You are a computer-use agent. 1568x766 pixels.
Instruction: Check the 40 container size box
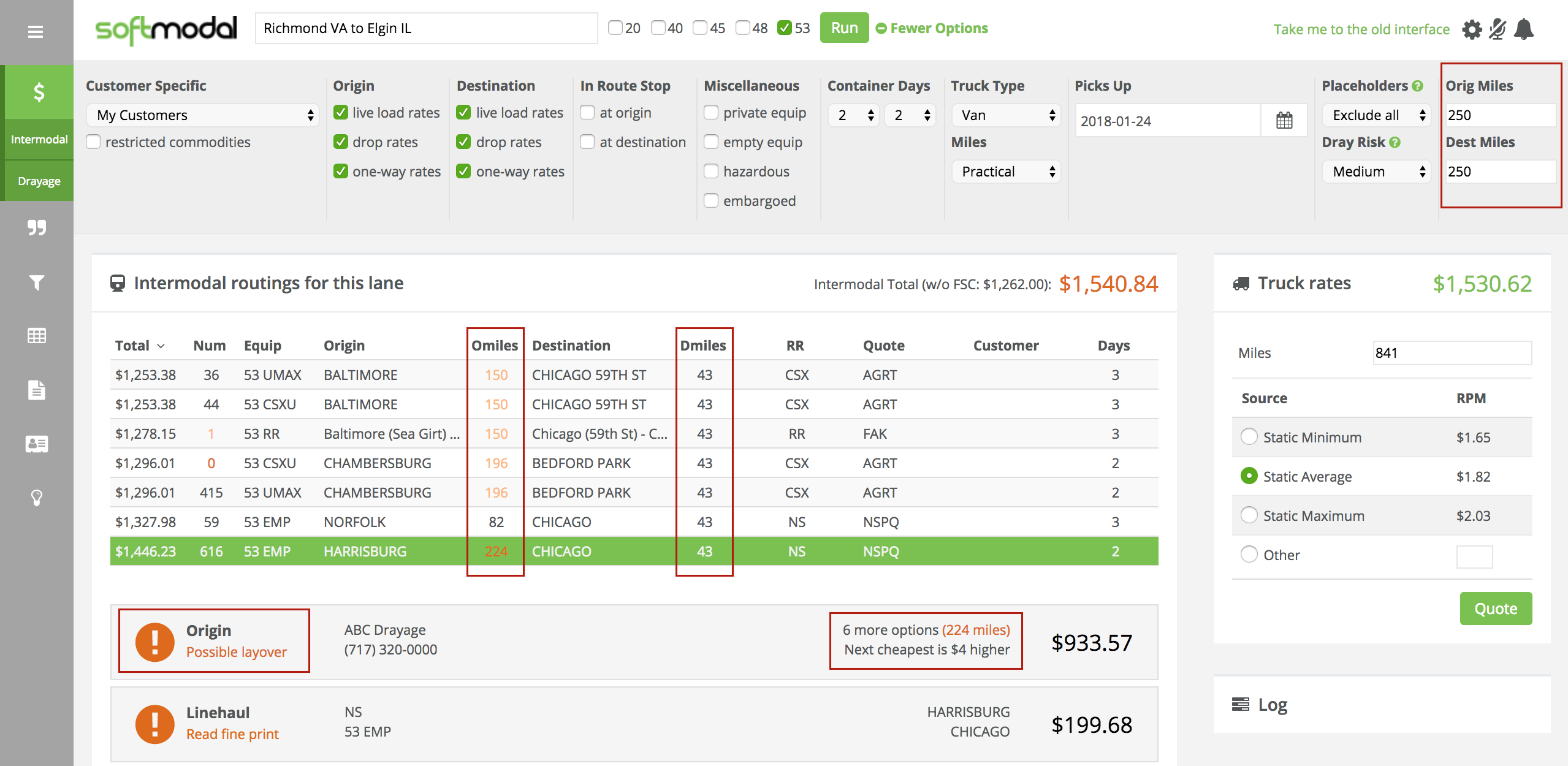click(658, 28)
